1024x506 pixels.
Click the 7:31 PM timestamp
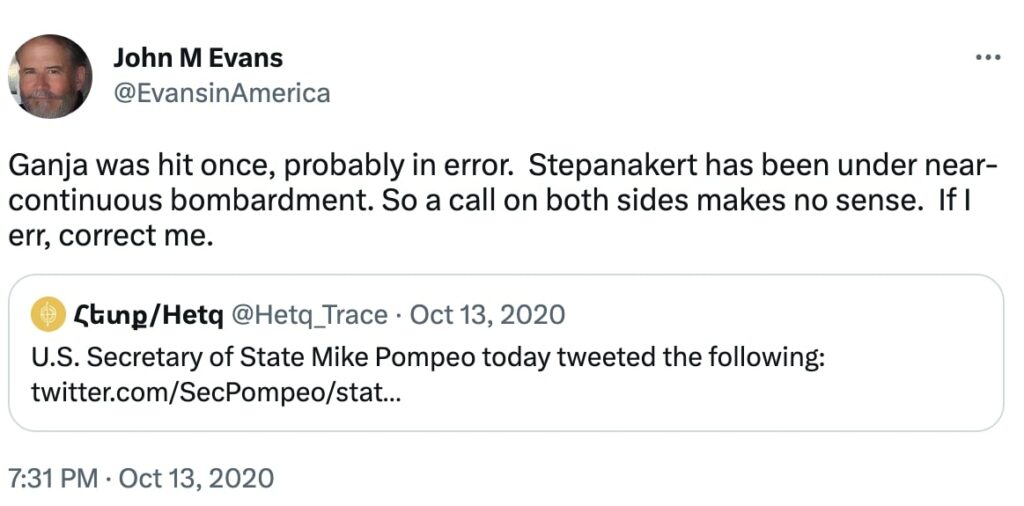pos(52,478)
